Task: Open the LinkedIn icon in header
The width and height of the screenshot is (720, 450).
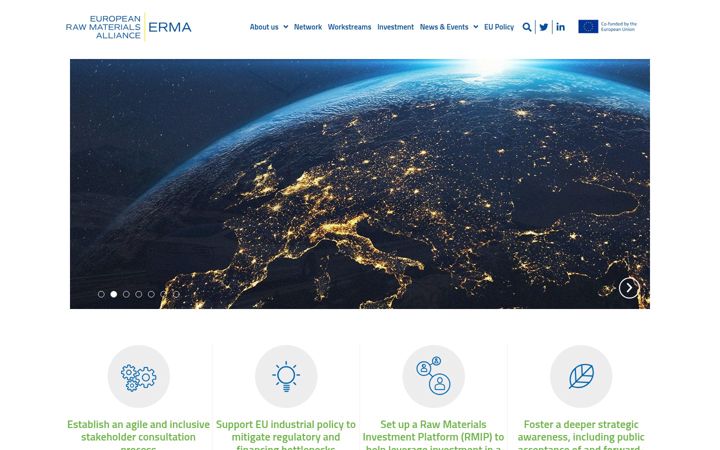Action: 560,27
